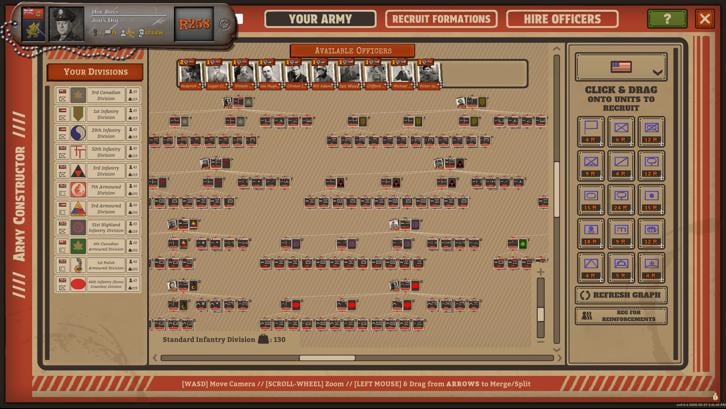This screenshot has width=726, height=409.
Task: Toggle checkbox for 50th Infantry Division
Action: 63,156
